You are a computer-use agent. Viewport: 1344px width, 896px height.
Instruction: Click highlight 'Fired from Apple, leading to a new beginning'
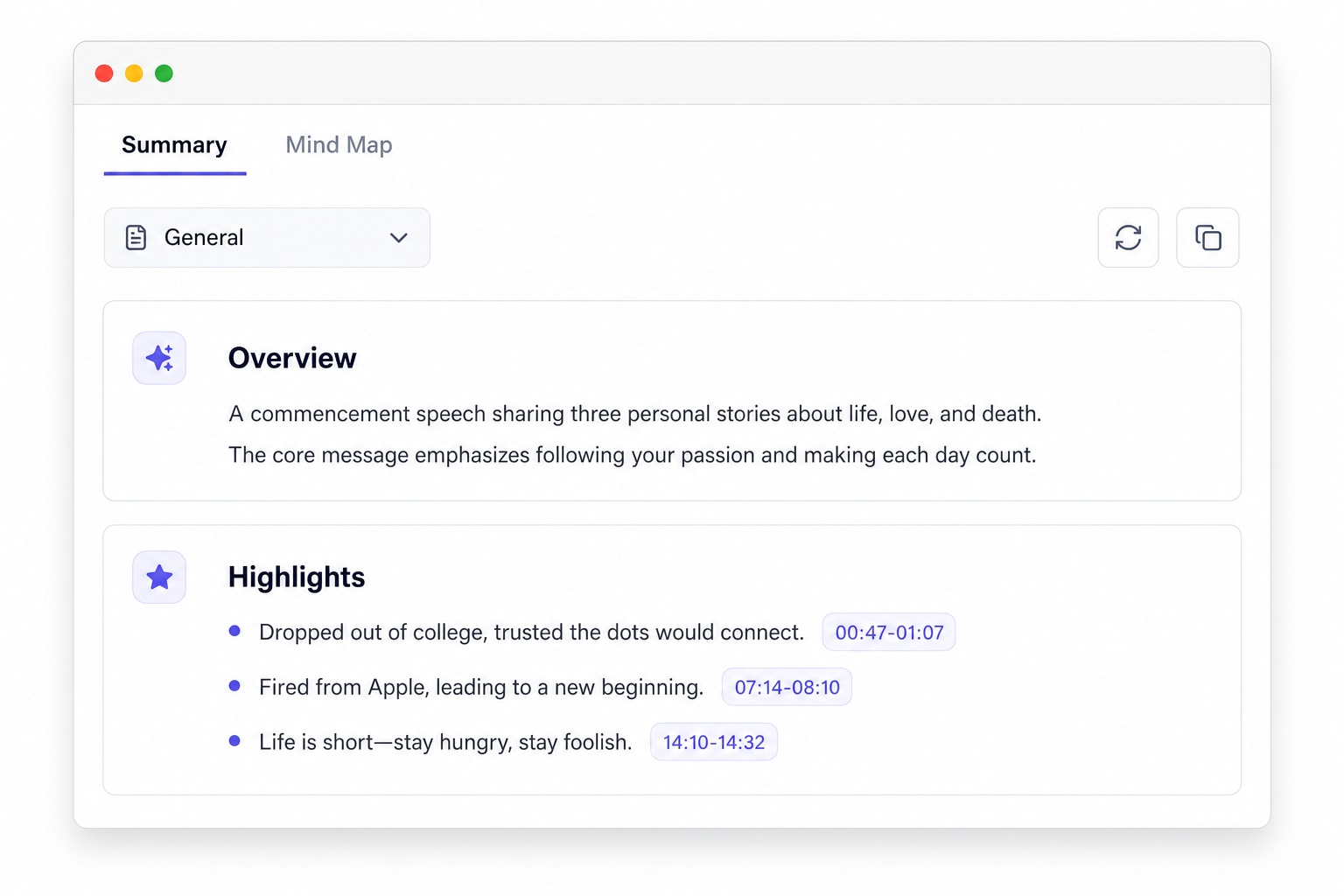479,688
